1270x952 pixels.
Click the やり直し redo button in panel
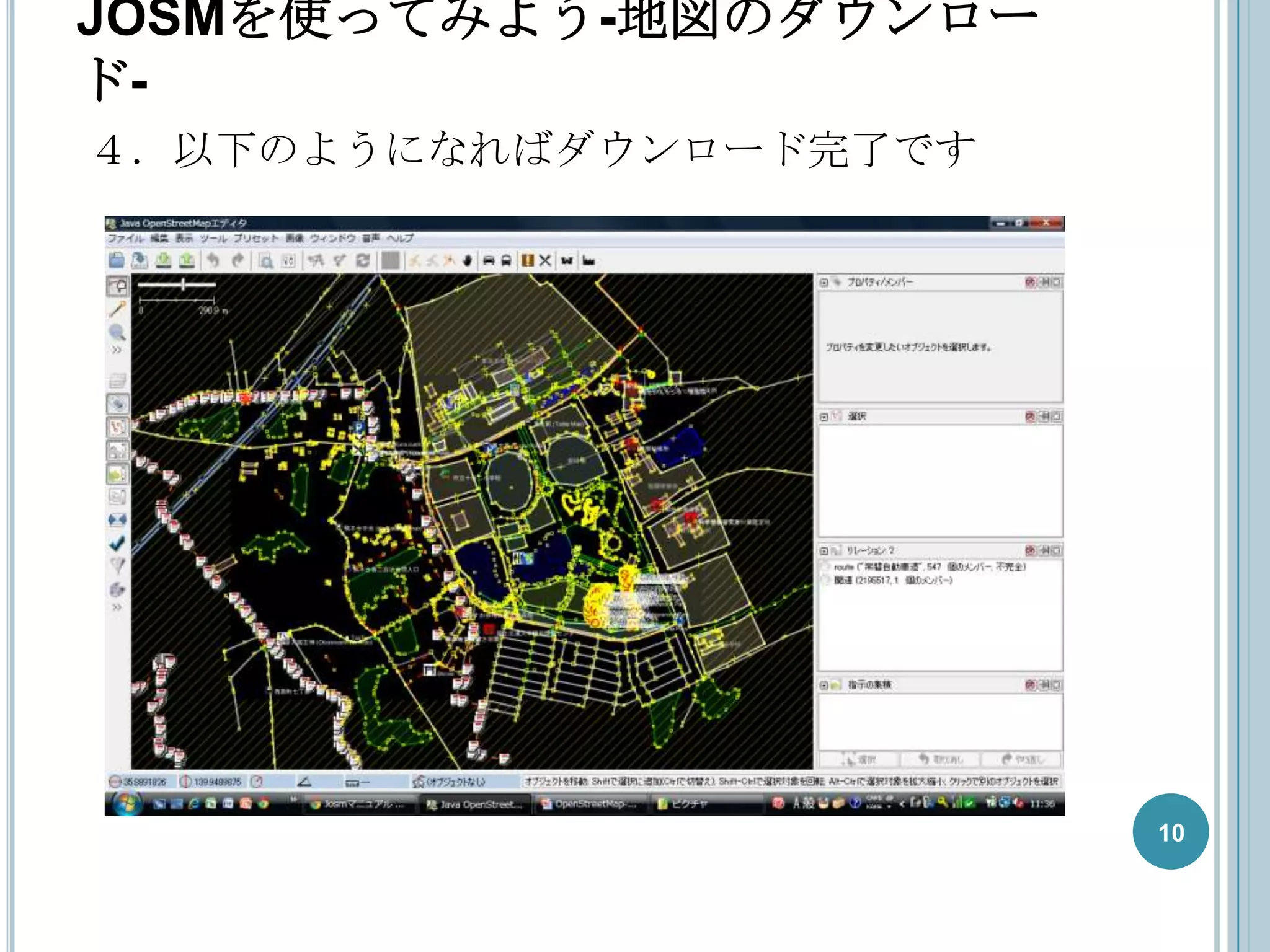tap(1021, 759)
